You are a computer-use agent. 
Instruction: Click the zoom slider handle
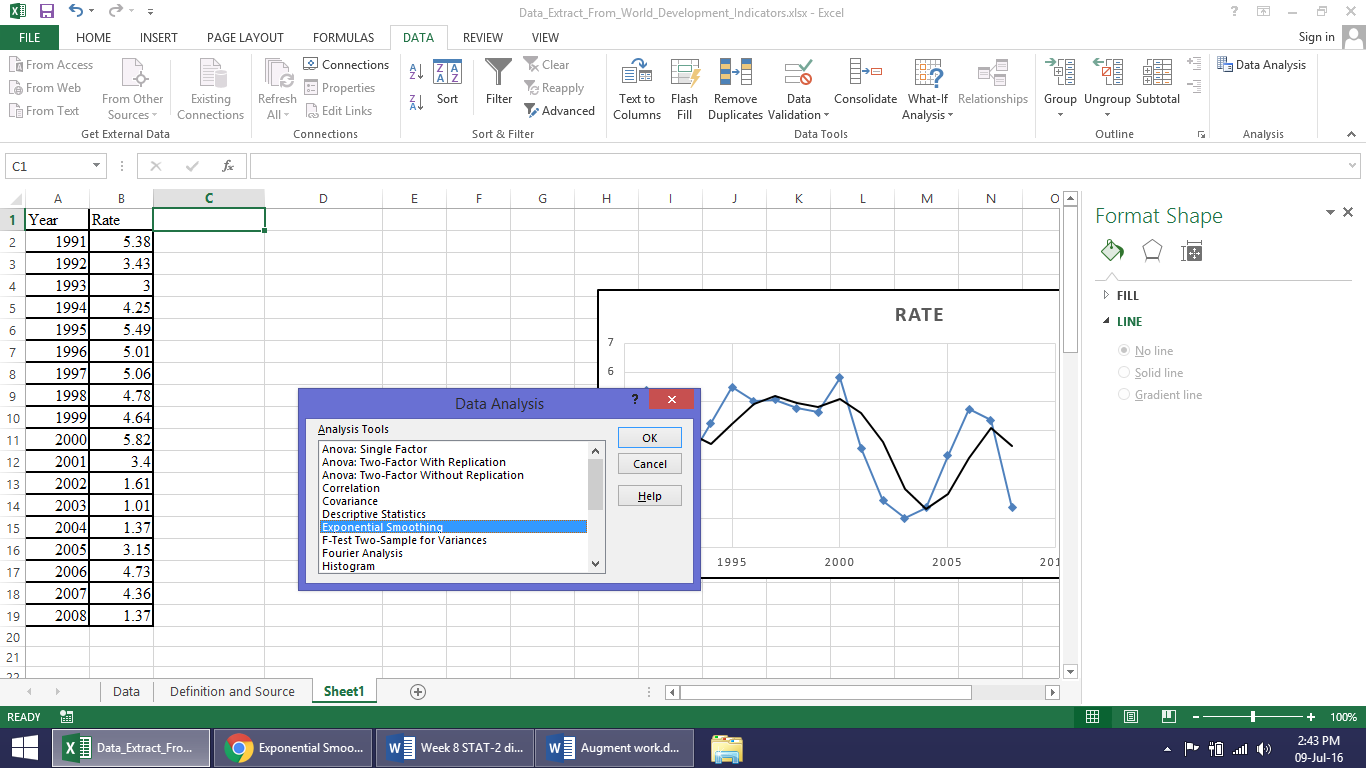pyautogui.click(x=1253, y=717)
